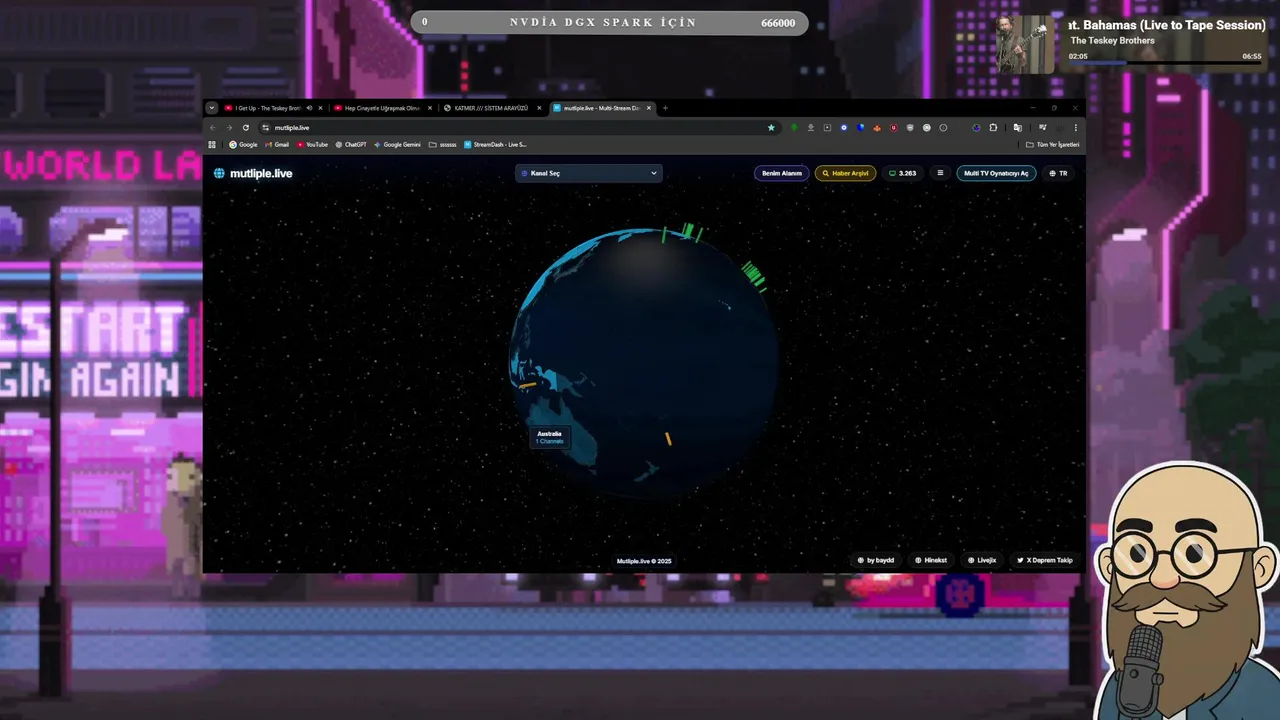Screen dimensions: 1280x720
Task: Open a new browser tab
Action: point(665,108)
